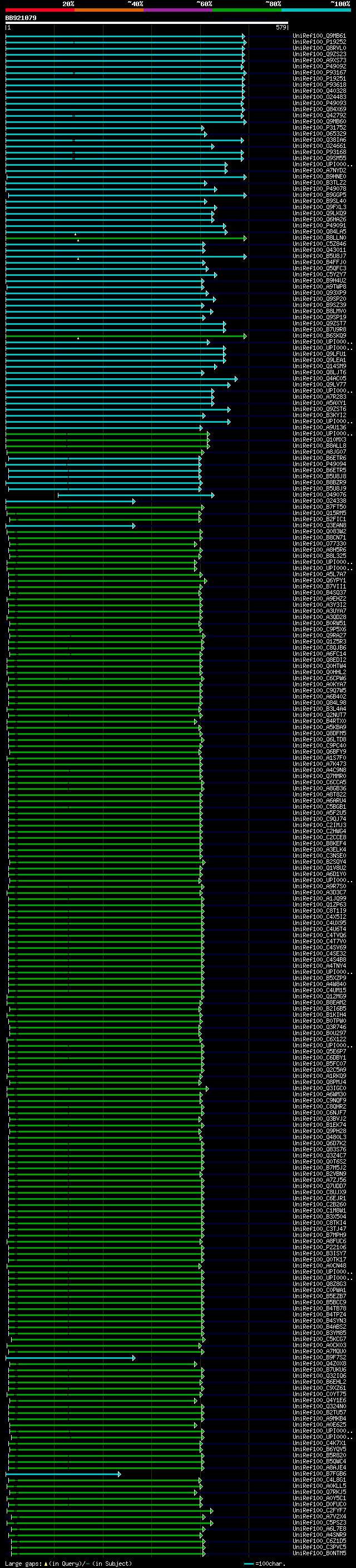Select the UniRef100_Q9SM55 label

(x=319, y=159)
